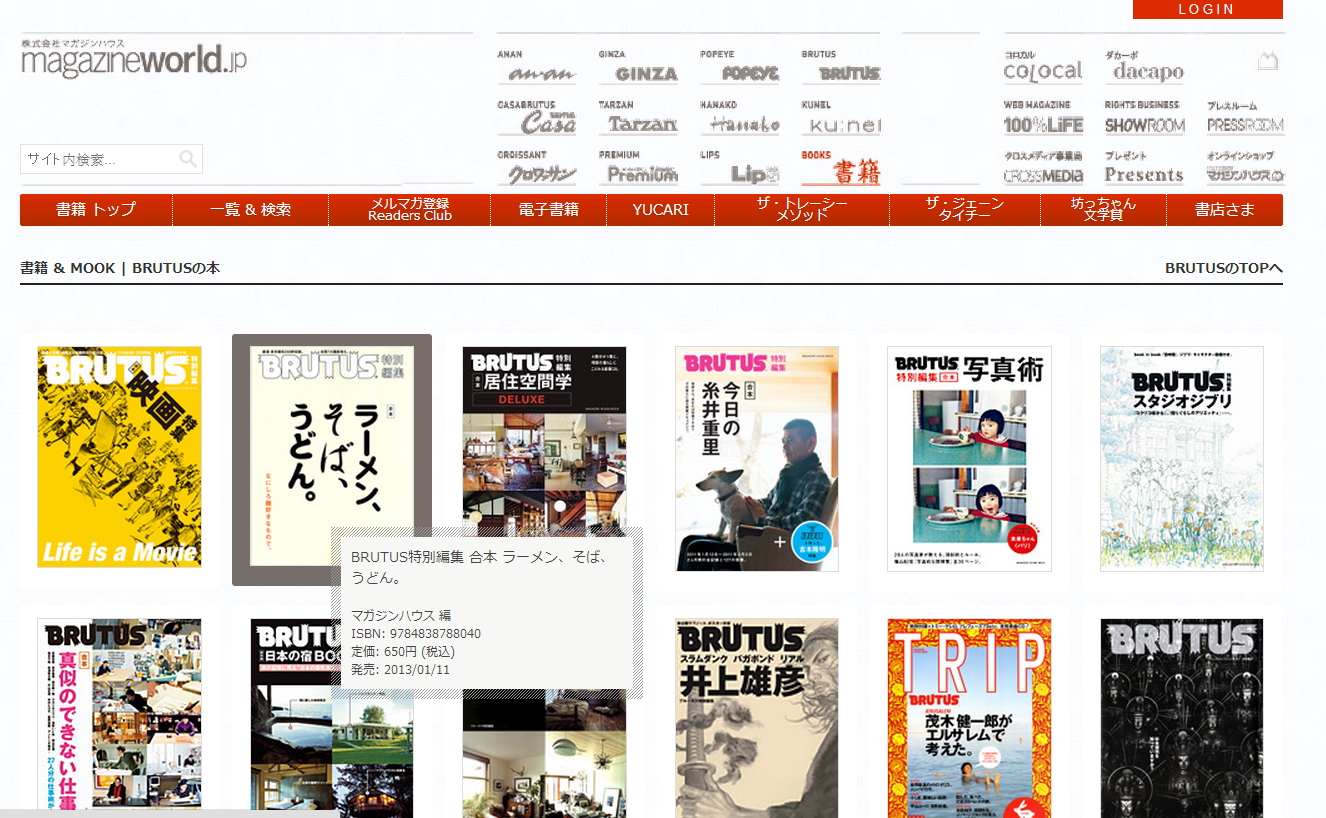The image size is (1326, 818).
Task: Open the 井上雄彦 BRUTUS cover
Action: coord(757,718)
